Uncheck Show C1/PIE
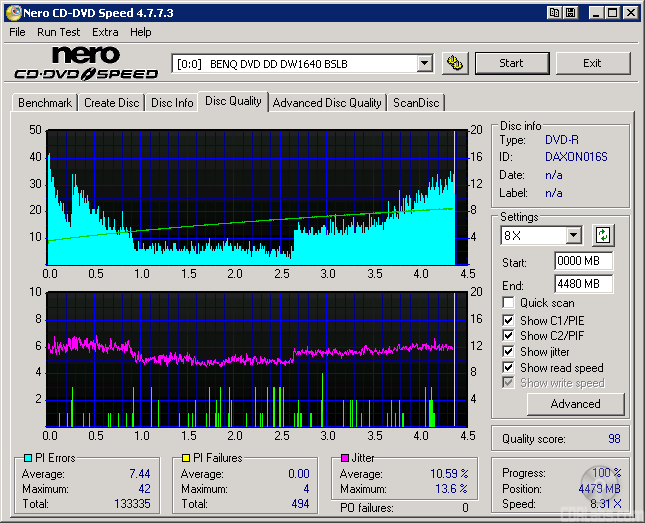 (x=509, y=320)
